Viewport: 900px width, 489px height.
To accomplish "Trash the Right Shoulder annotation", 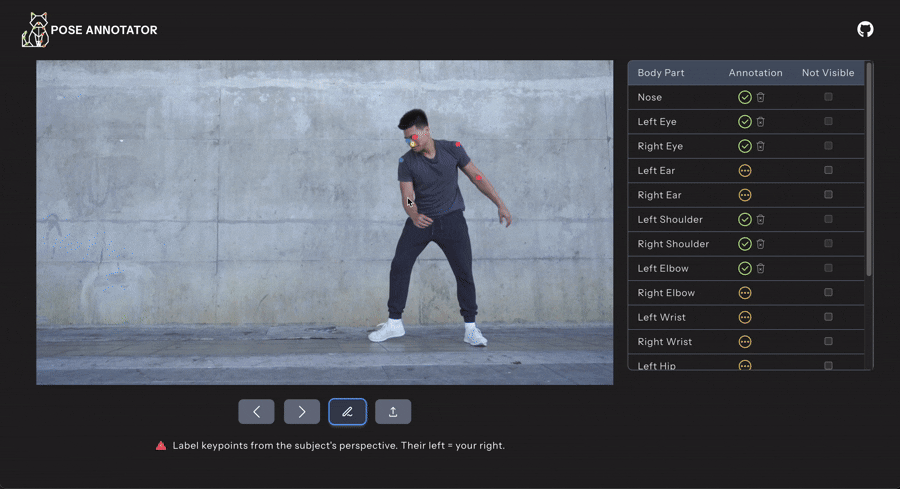I will 761,244.
